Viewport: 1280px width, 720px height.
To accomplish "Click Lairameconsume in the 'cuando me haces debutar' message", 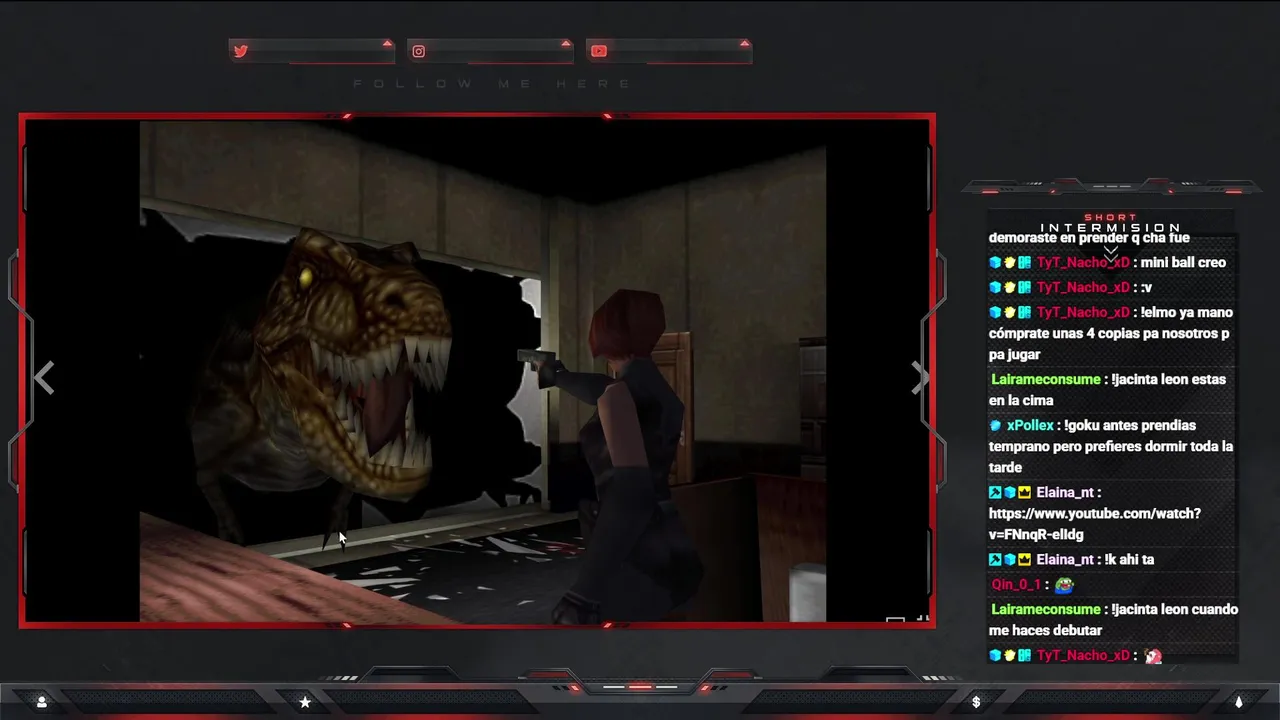I will [x=1045, y=609].
